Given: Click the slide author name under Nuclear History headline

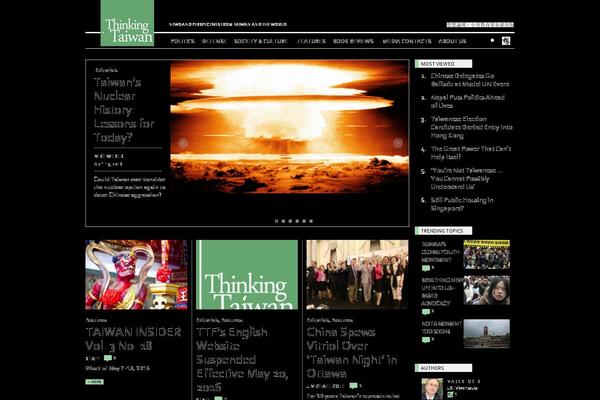Looking at the screenshot, I should pos(109,156).
